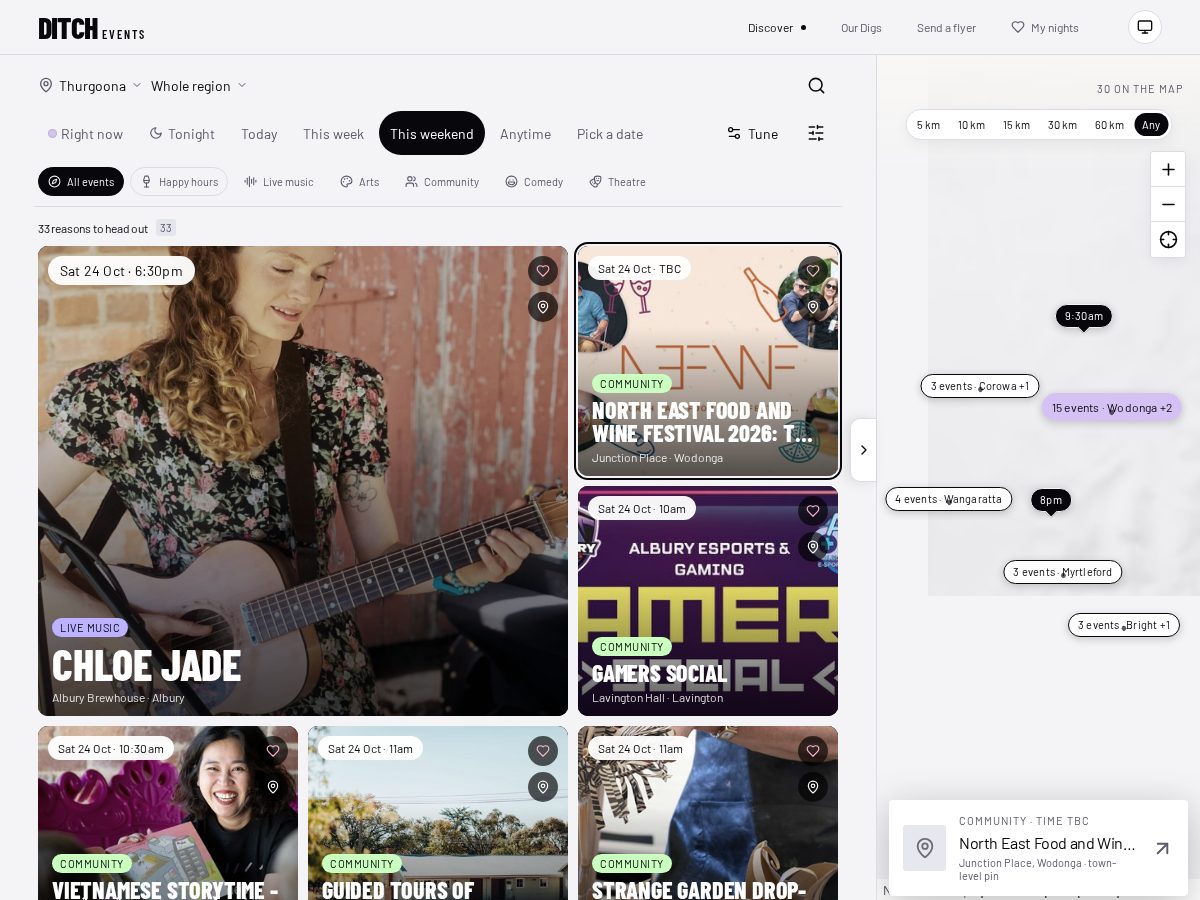Viewport: 1200px width, 900px height.
Task: Select the 30 km radius
Action: click(x=1062, y=125)
